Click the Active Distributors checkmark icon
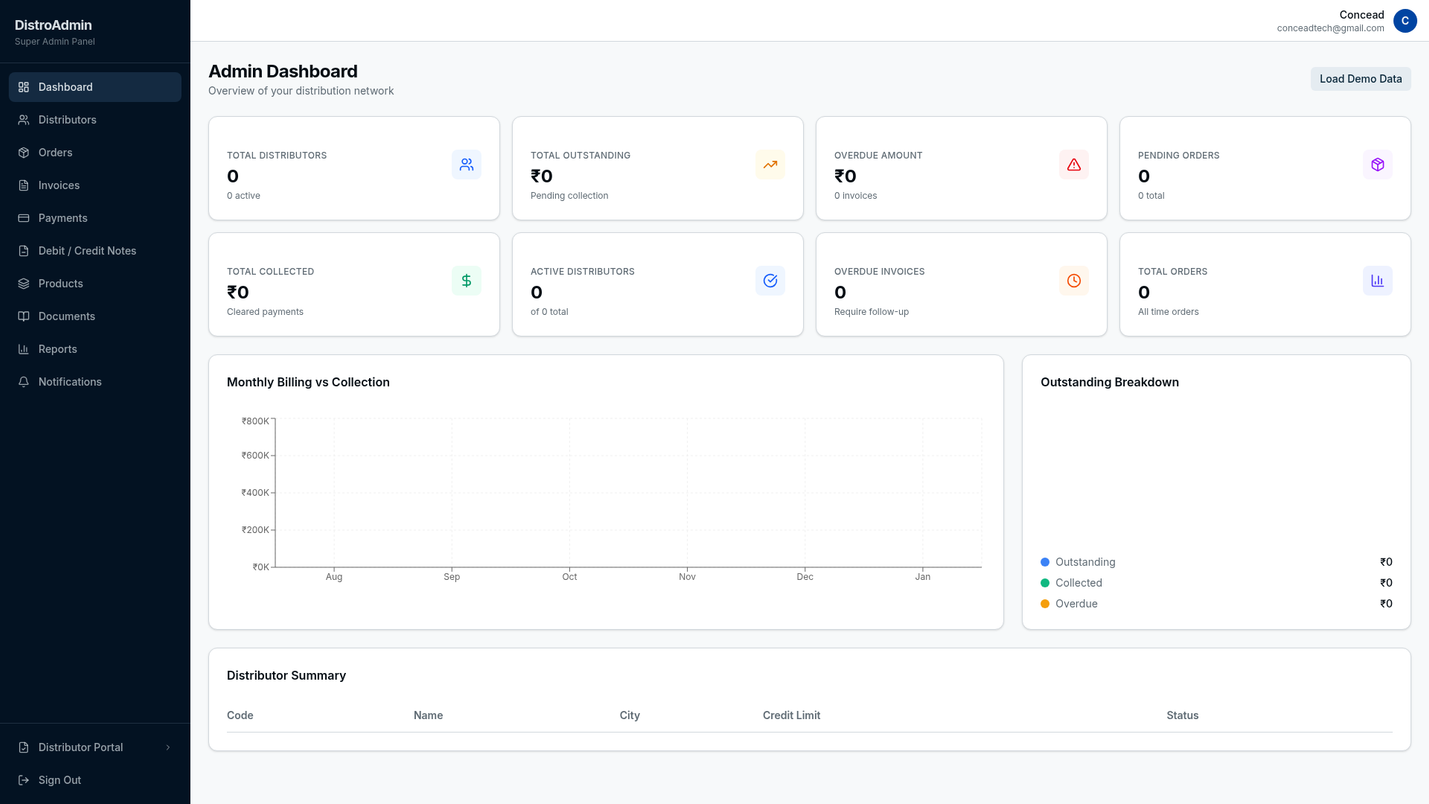Screen dimensions: 1429x804 (x=770, y=281)
